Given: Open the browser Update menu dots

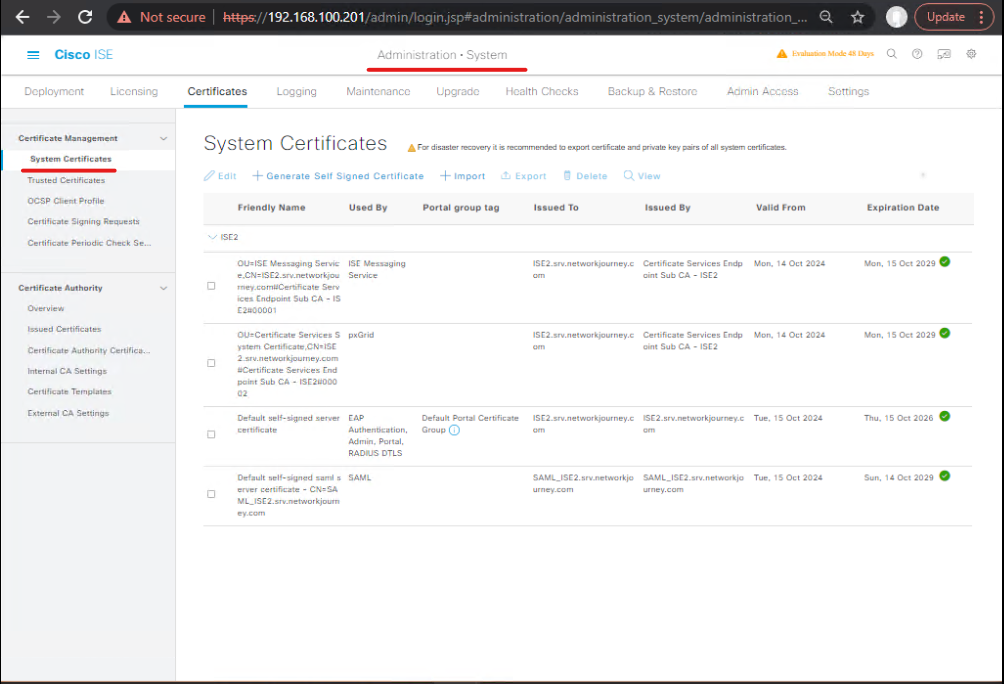Looking at the screenshot, I should pos(982,17).
